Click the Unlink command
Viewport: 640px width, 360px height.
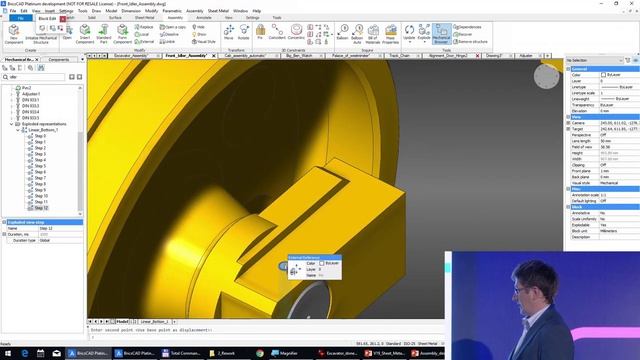point(167,42)
